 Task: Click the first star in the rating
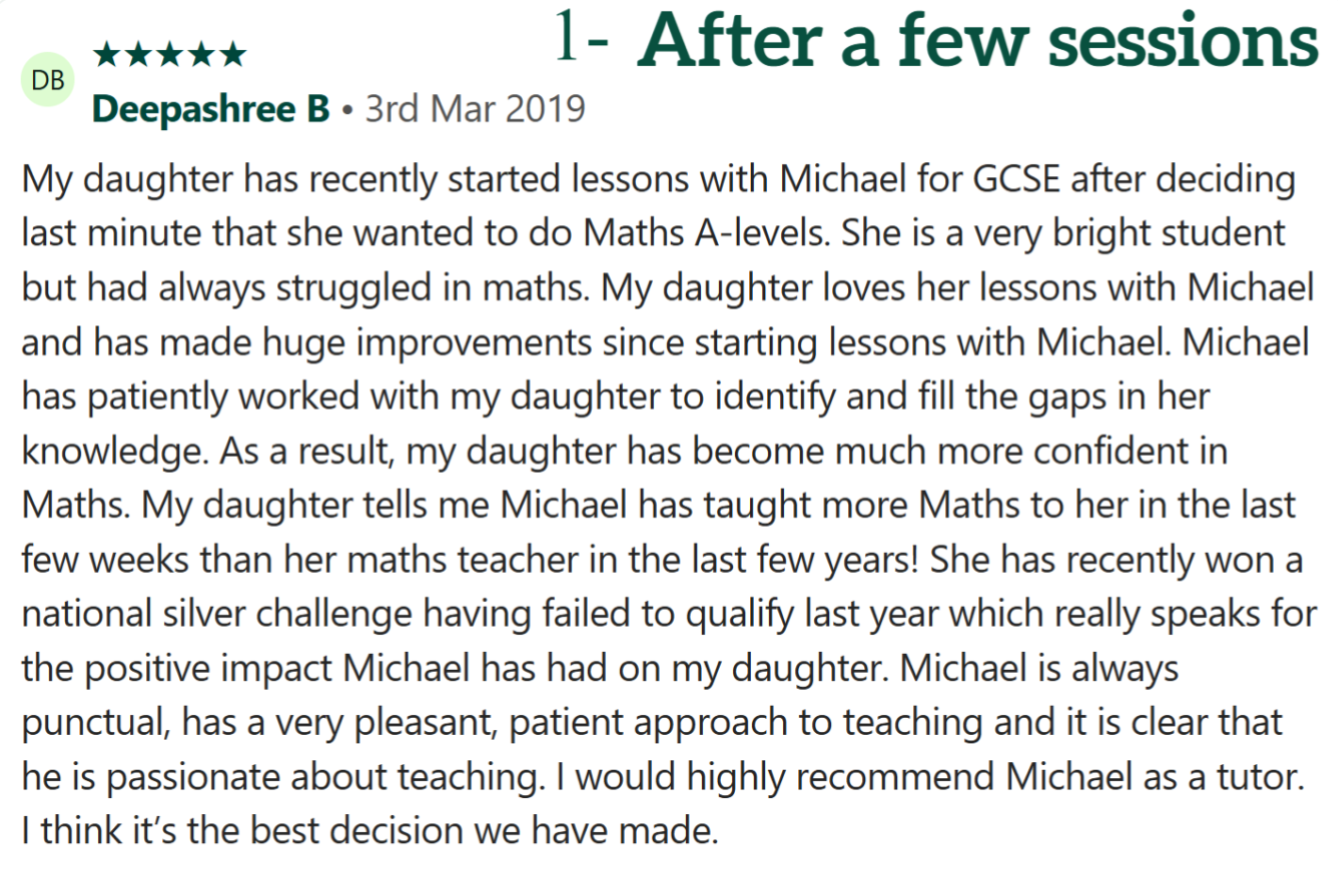(x=107, y=55)
